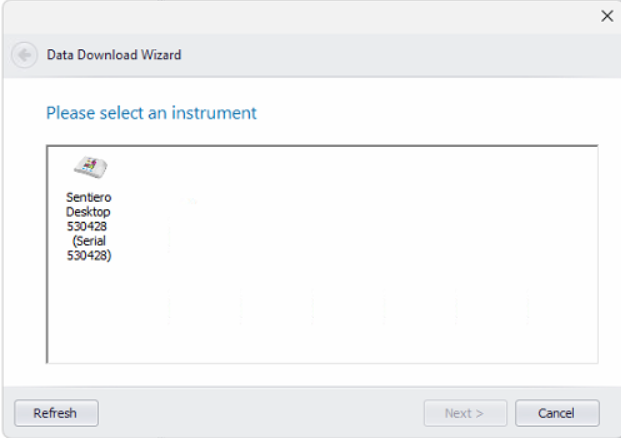Screen dimensions: 621x438
Task: Click empty space in the instrument list
Action: pyautogui.click(x=356, y=253)
